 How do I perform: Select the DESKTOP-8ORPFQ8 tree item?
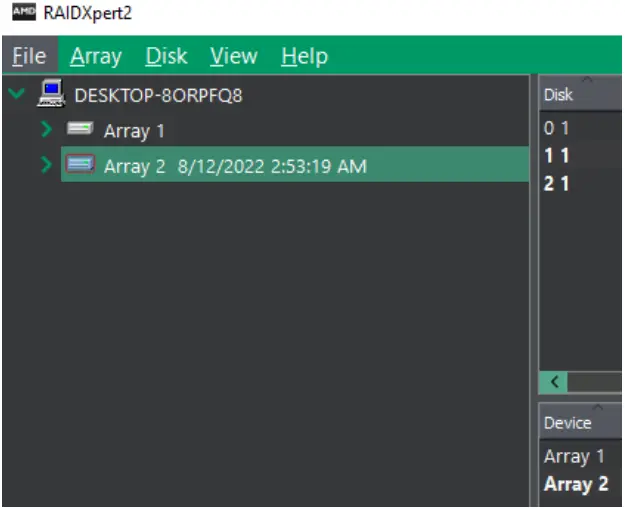point(158,95)
